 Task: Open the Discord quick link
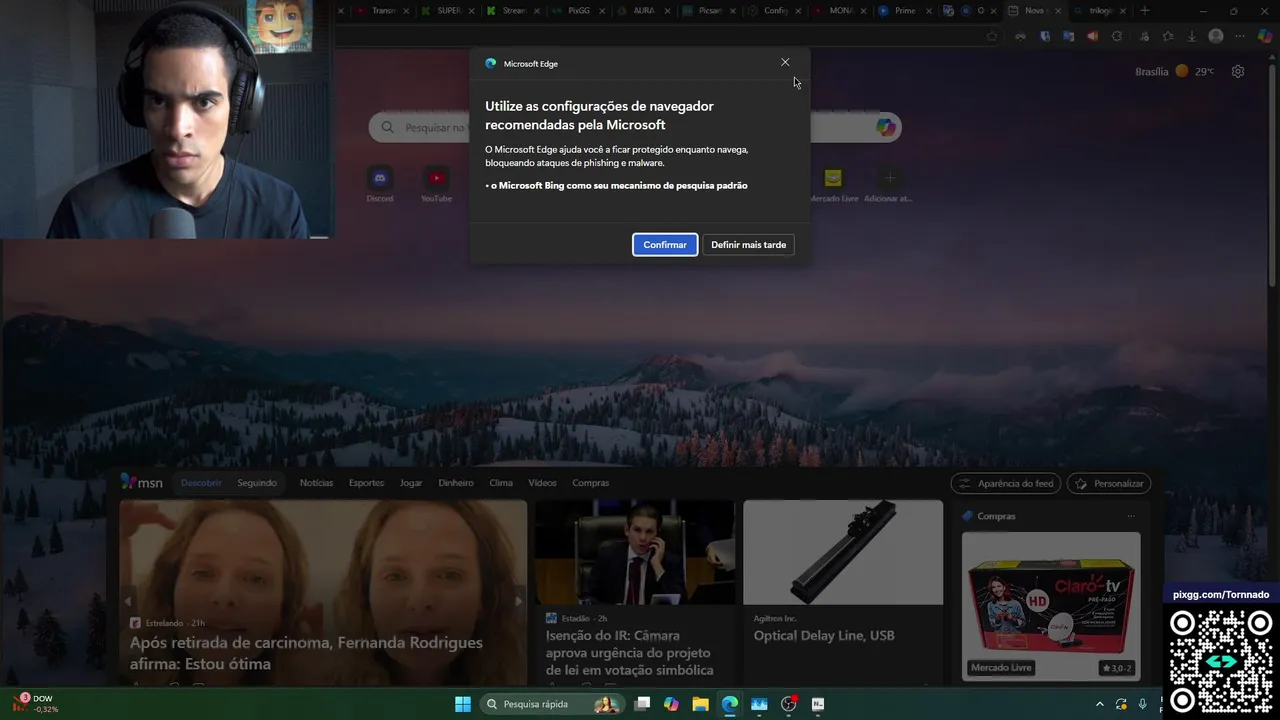point(379,184)
